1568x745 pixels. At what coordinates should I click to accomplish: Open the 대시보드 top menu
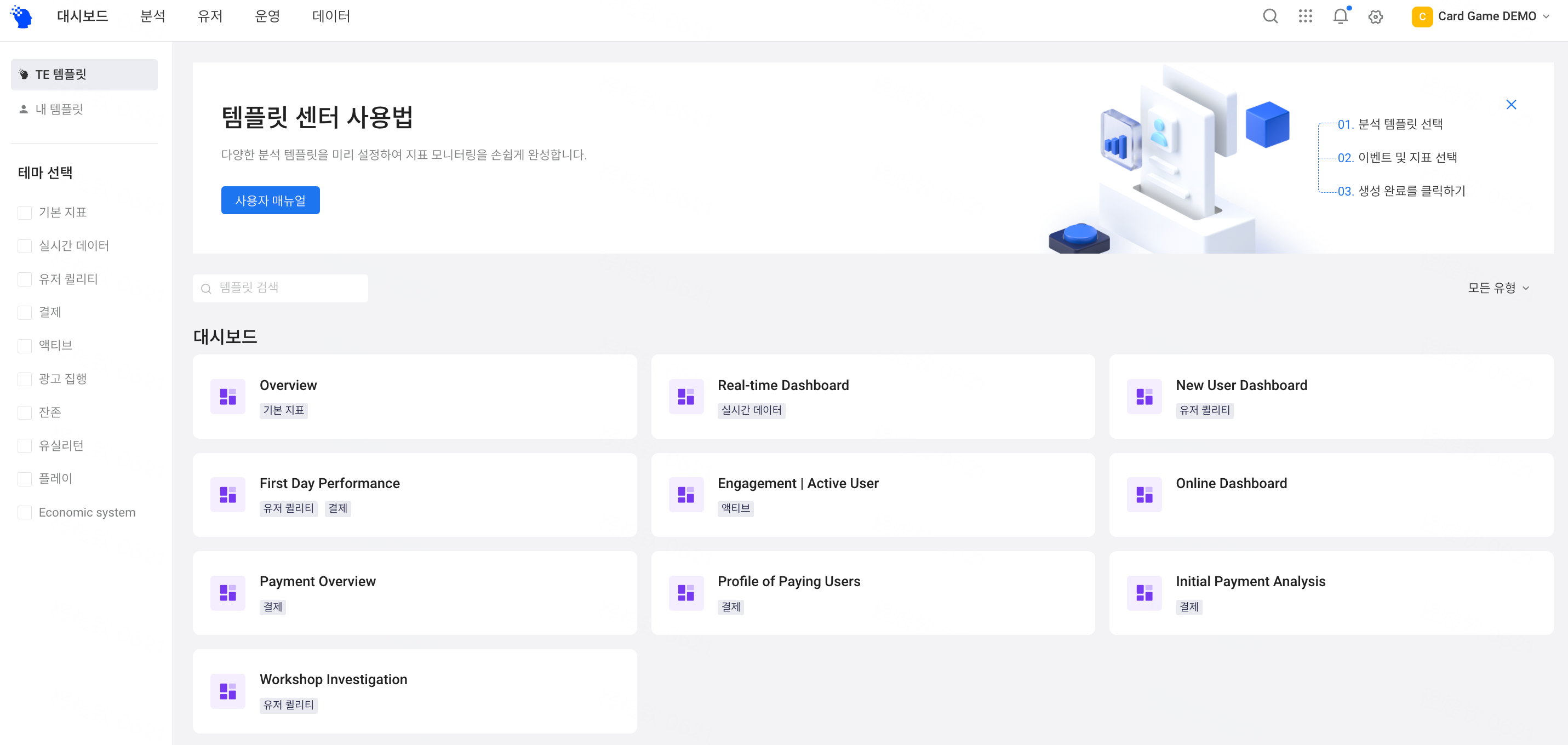click(82, 16)
